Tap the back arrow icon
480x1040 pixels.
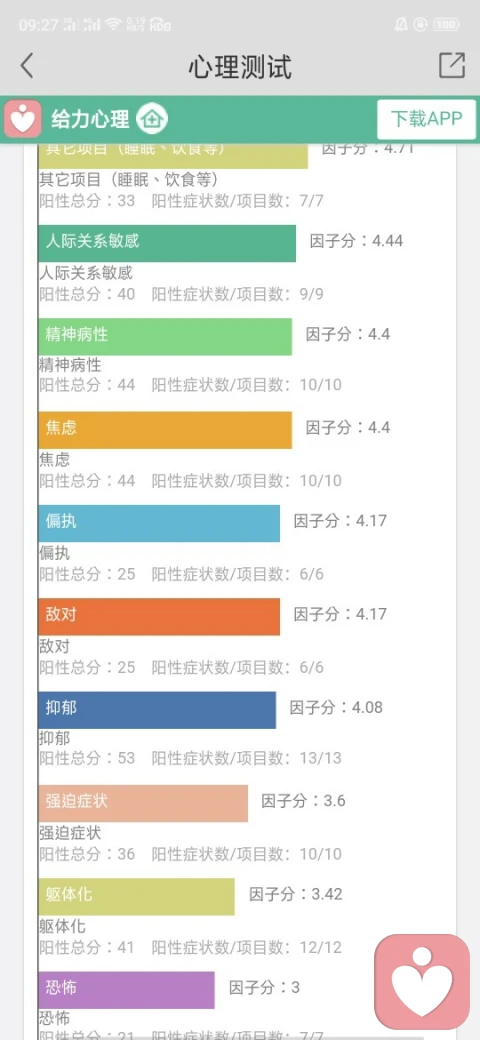[x=27, y=66]
